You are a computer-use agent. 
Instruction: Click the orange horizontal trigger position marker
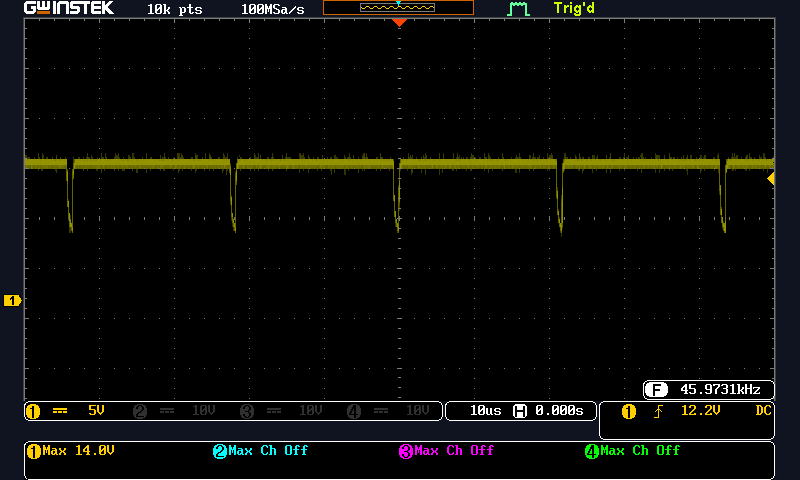pos(399,22)
